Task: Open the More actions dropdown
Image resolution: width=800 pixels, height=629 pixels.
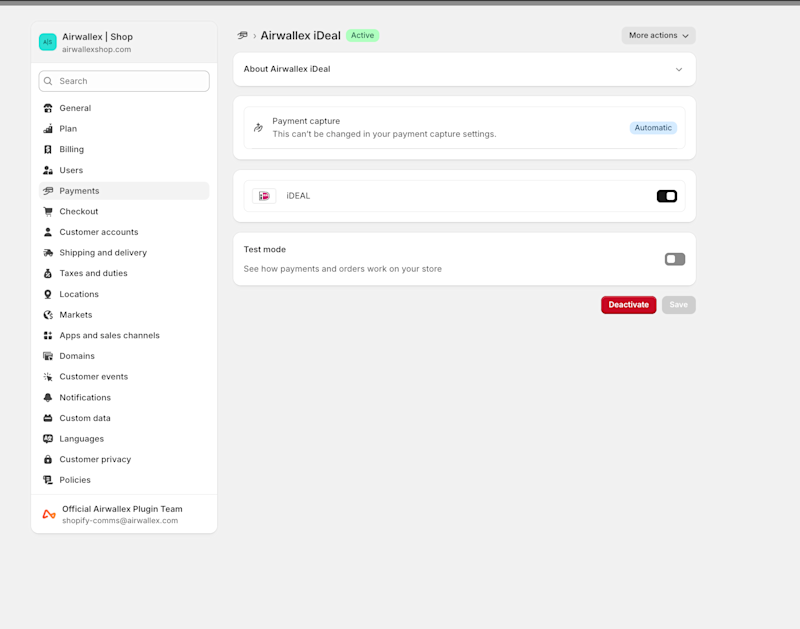Action: pyautogui.click(x=659, y=35)
